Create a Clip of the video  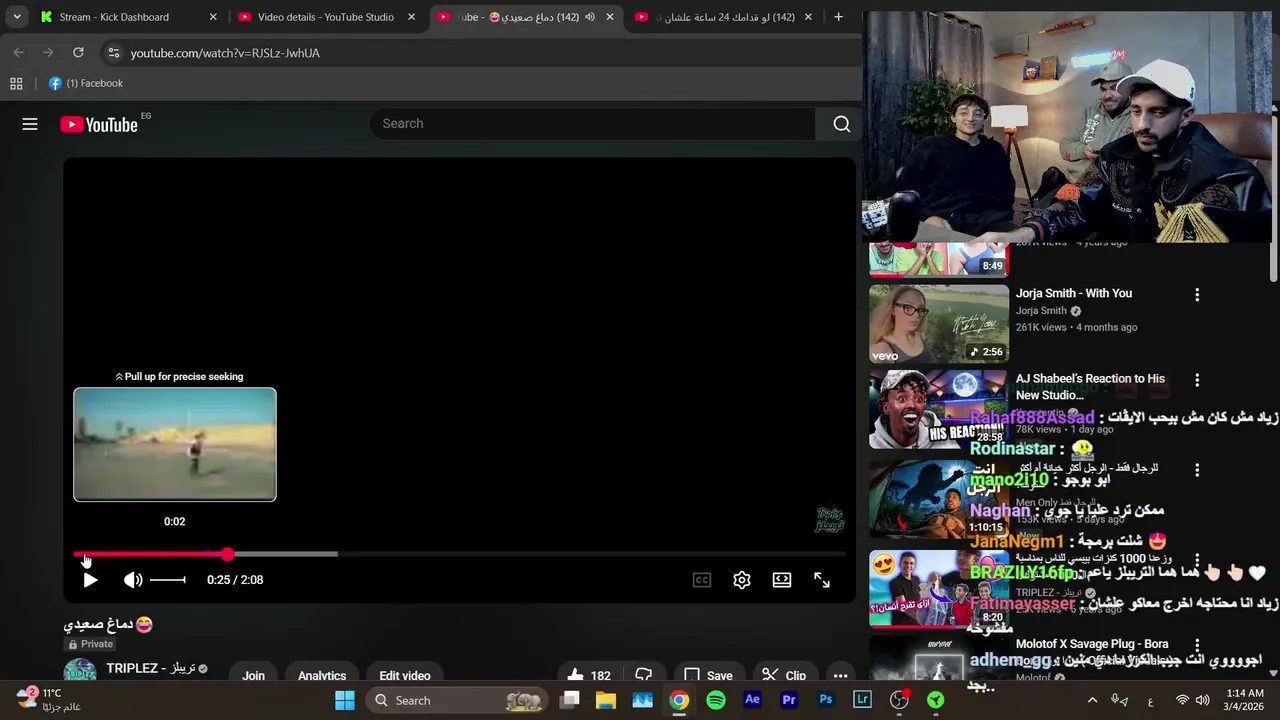(x=785, y=675)
